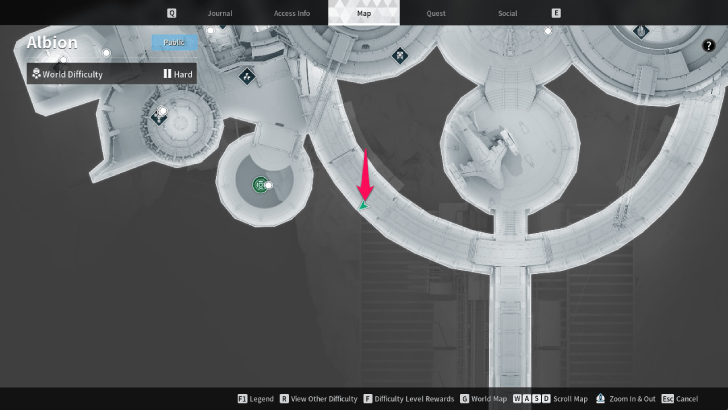Switch to the Access Info tab

coord(291,13)
